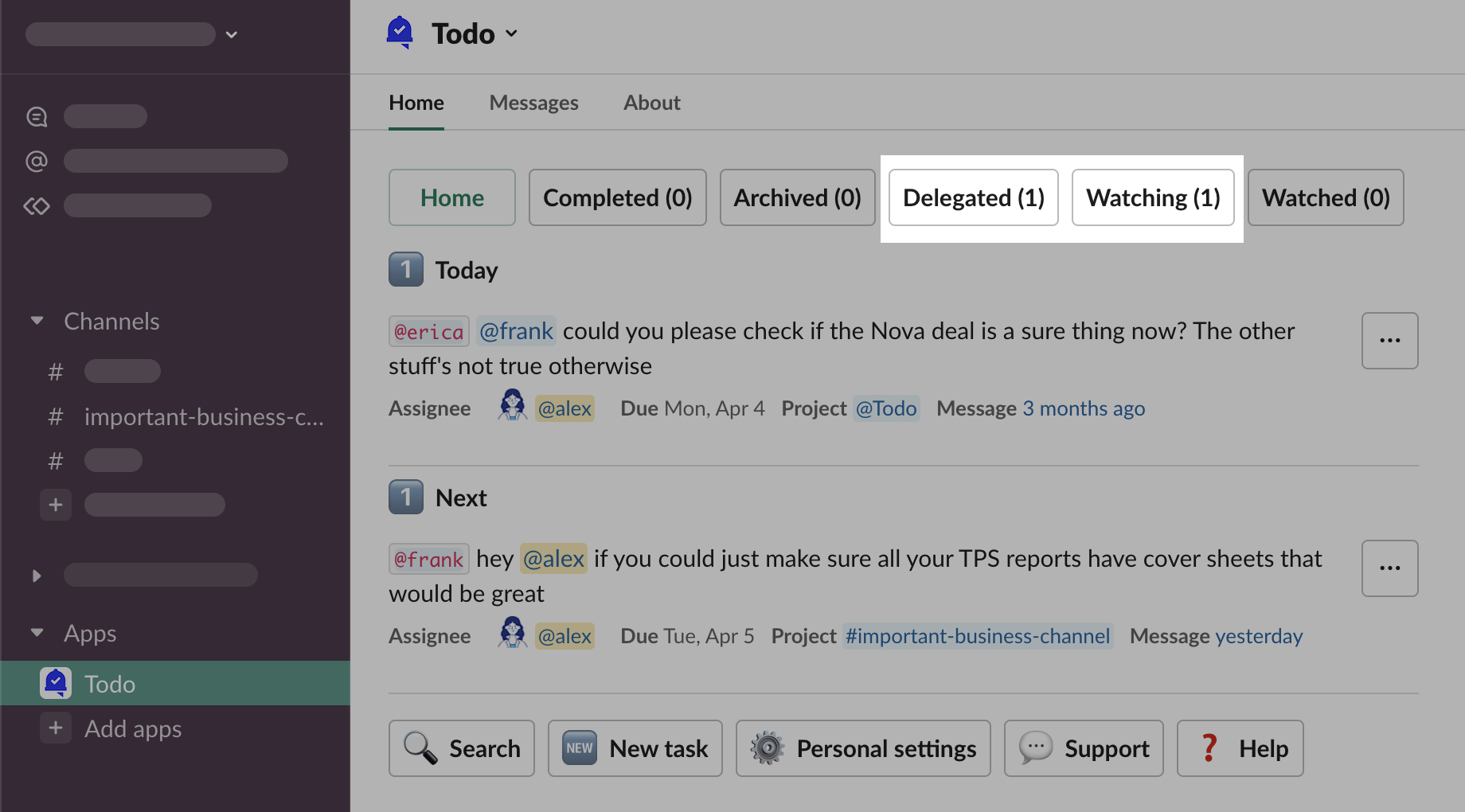Click alex's avatar in the Next task
Image resolution: width=1465 pixels, height=812 pixels.
coord(512,634)
